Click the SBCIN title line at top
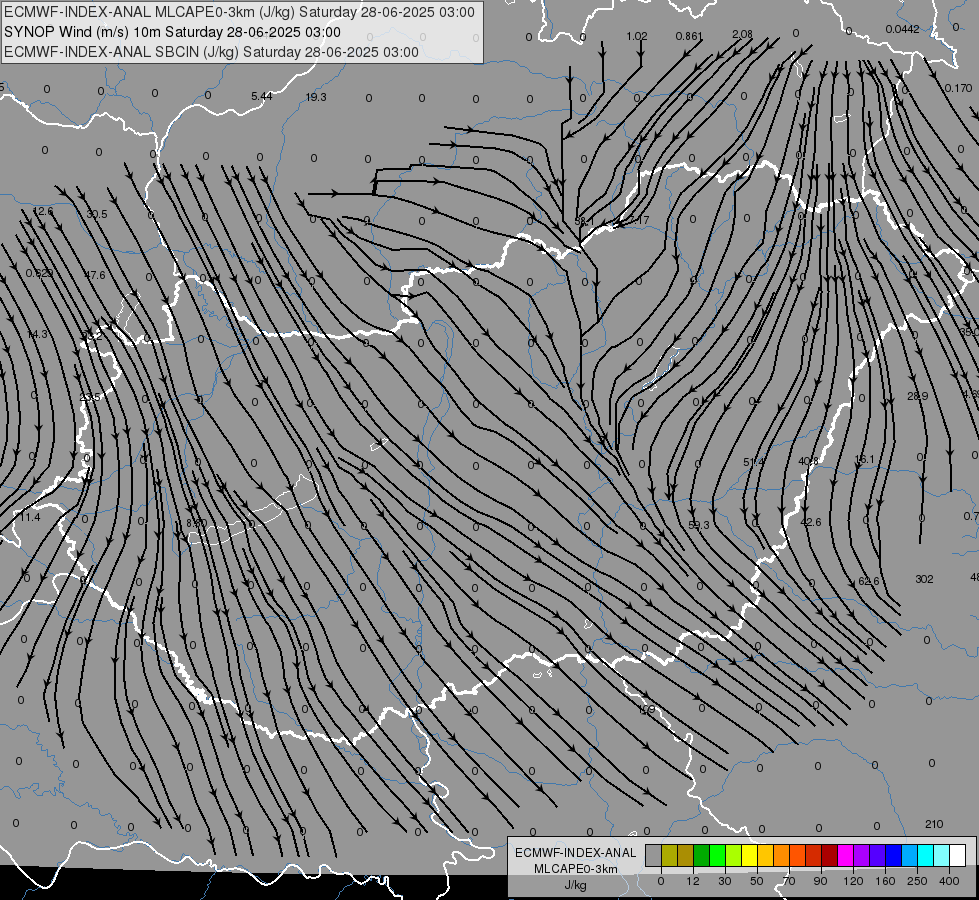Screen dimensions: 979x900 tap(211, 52)
